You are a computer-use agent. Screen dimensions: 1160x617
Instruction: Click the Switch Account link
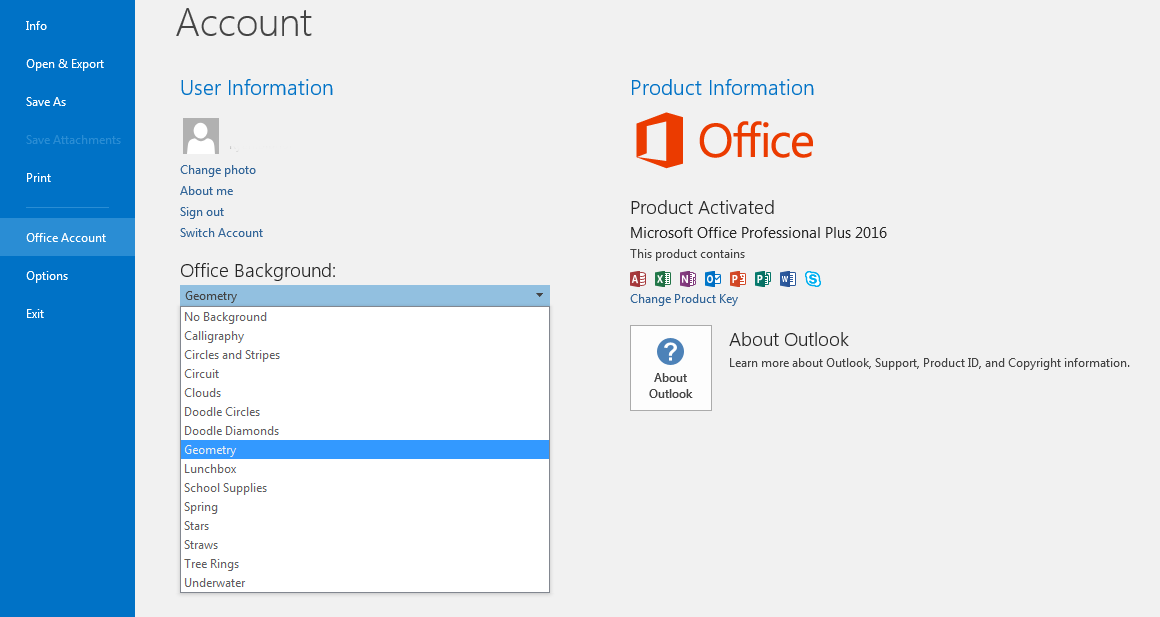(x=221, y=232)
